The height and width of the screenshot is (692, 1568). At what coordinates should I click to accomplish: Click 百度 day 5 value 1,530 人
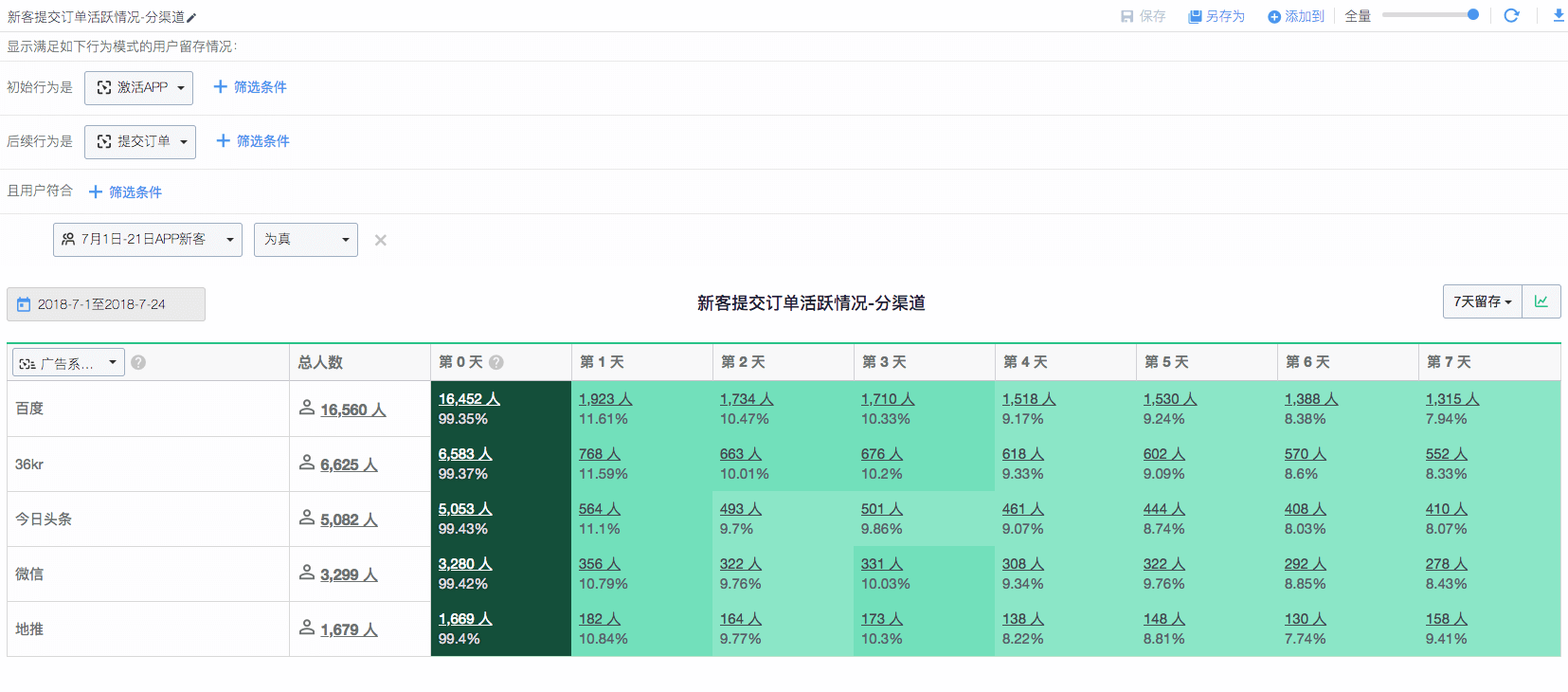coord(1170,399)
